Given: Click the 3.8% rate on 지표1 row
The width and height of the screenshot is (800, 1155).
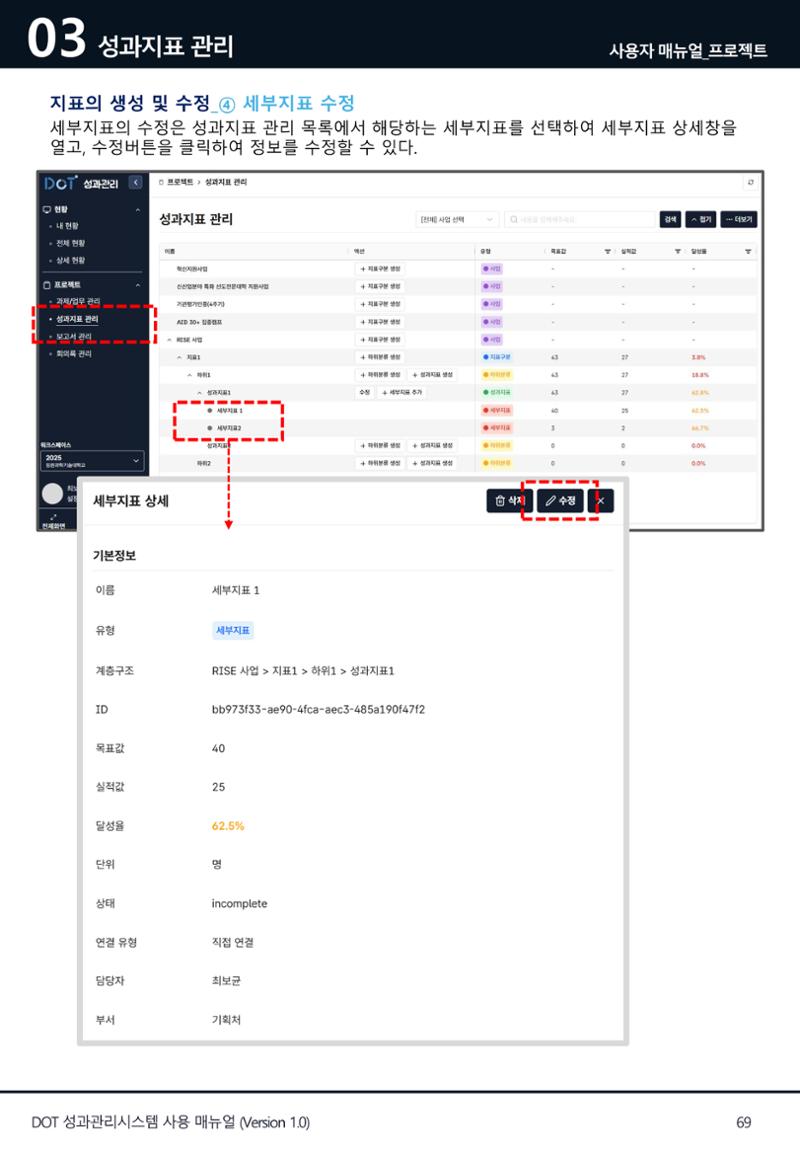Looking at the screenshot, I should (x=698, y=357).
